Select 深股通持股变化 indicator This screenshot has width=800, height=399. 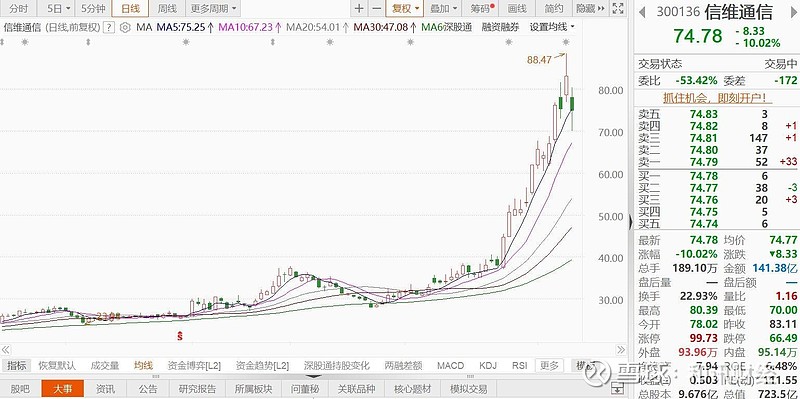pyautogui.click(x=337, y=365)
